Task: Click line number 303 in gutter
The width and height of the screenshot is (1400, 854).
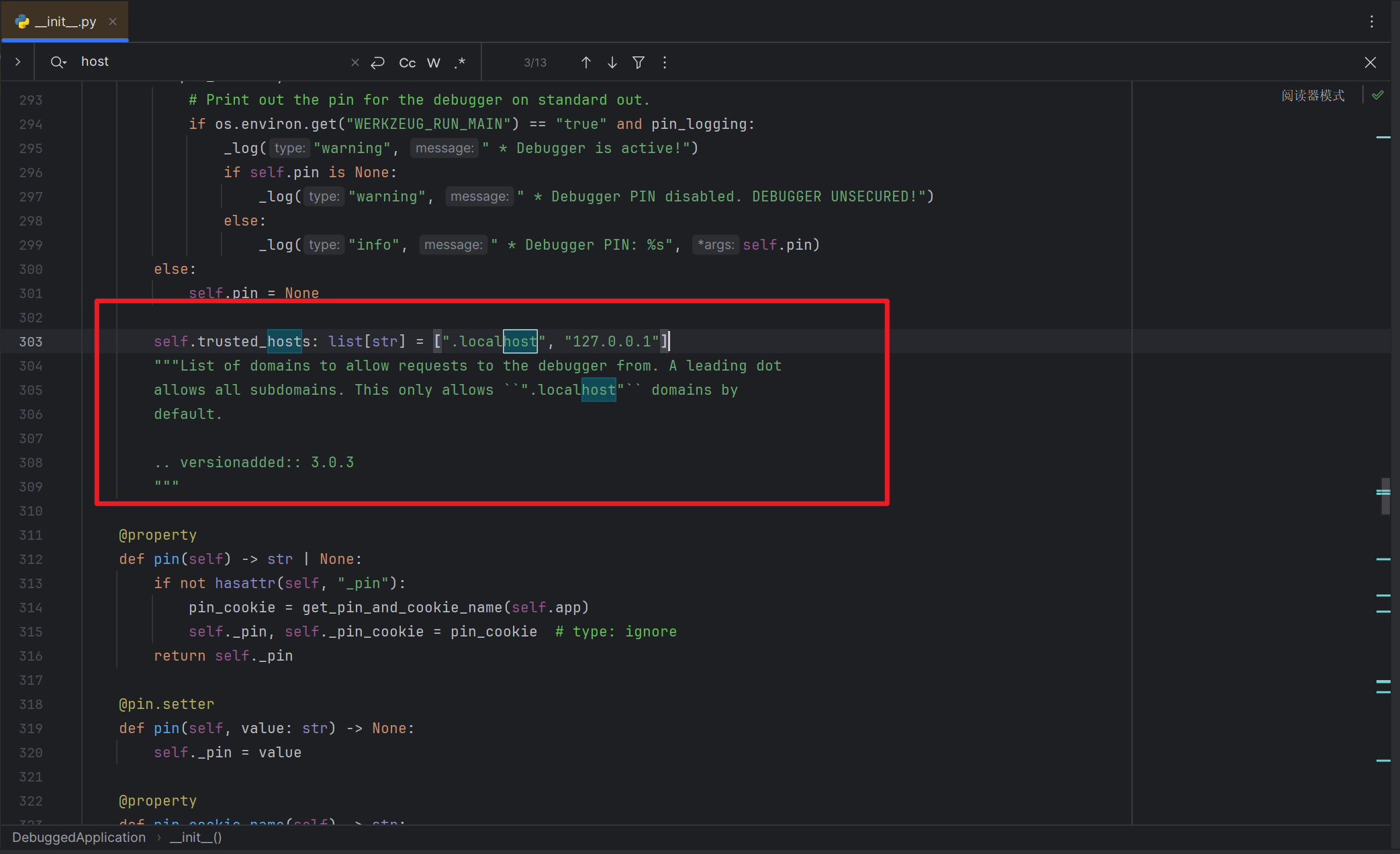Action: (x=31, y=342)
